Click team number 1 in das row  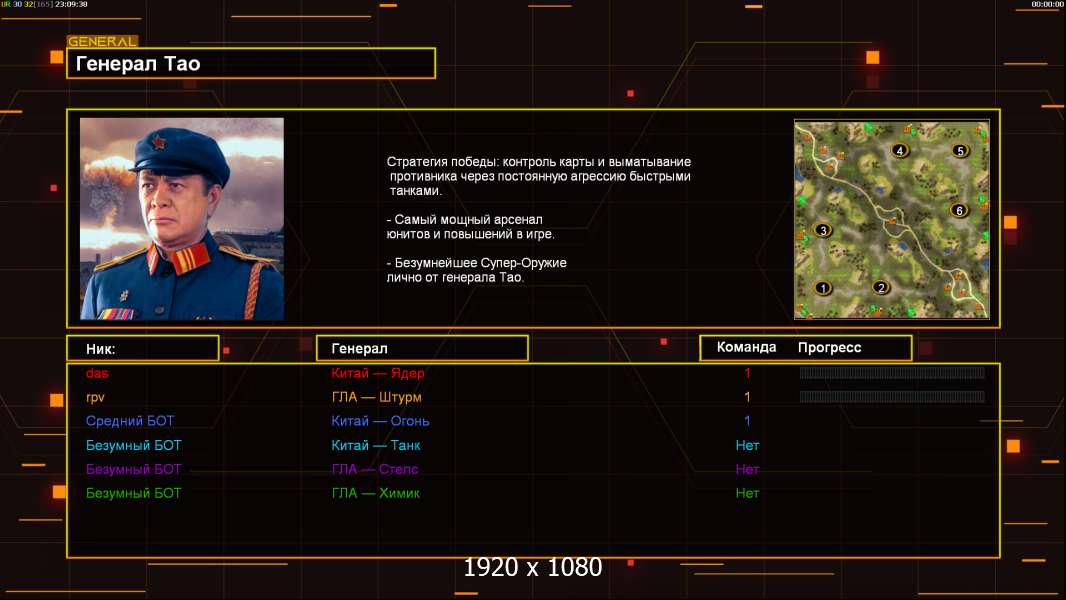(747, 373)
